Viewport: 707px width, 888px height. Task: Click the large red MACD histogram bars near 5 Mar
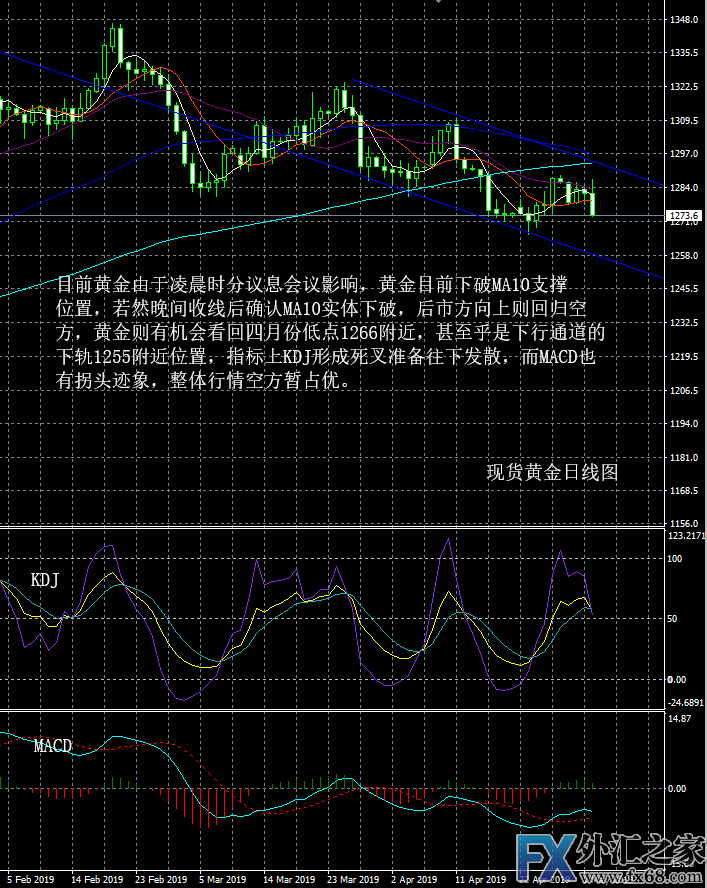coord(206,806)
